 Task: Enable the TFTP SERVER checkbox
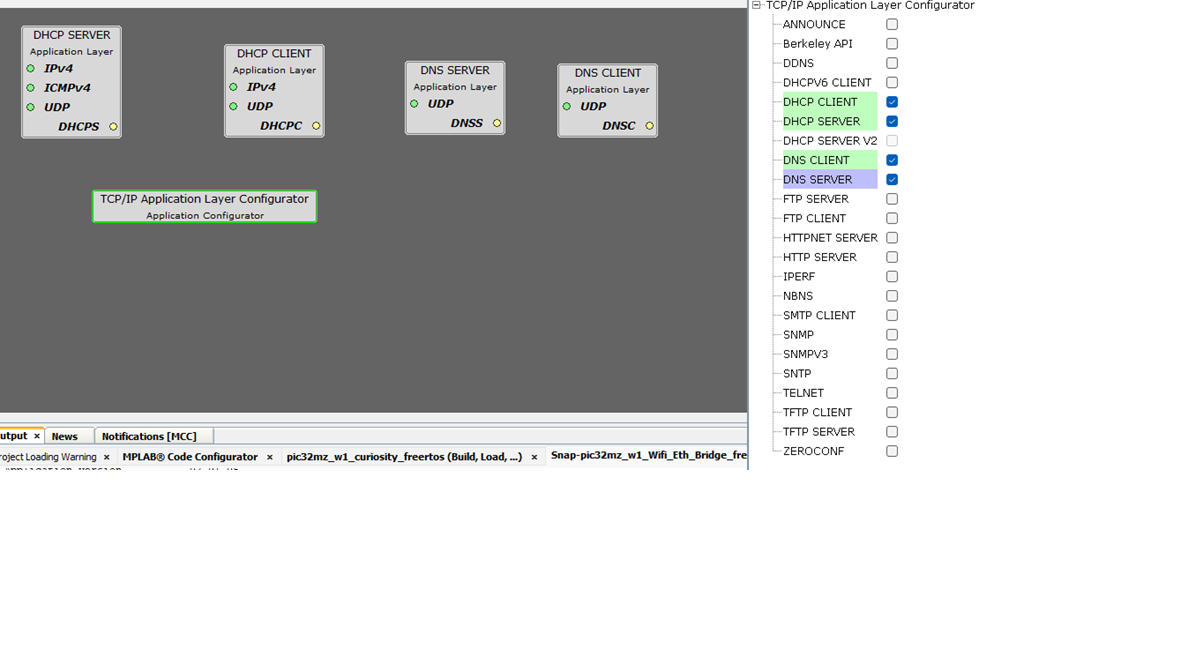892,431
